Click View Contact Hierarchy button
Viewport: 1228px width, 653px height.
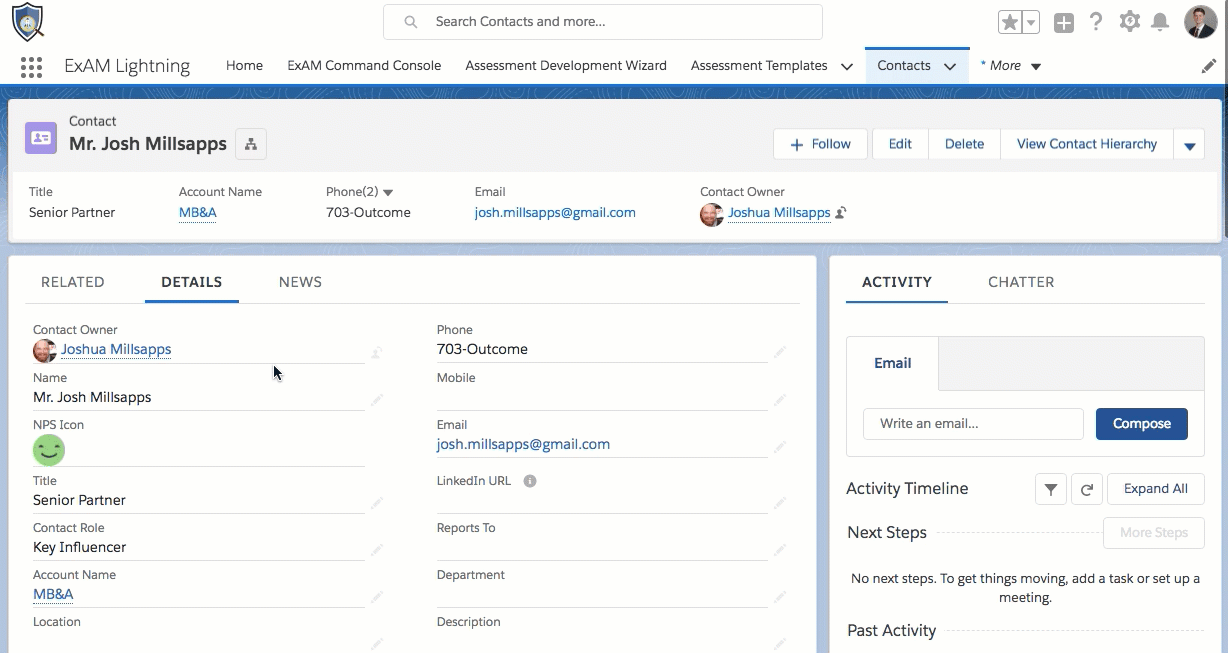(x=1087, y=144)
